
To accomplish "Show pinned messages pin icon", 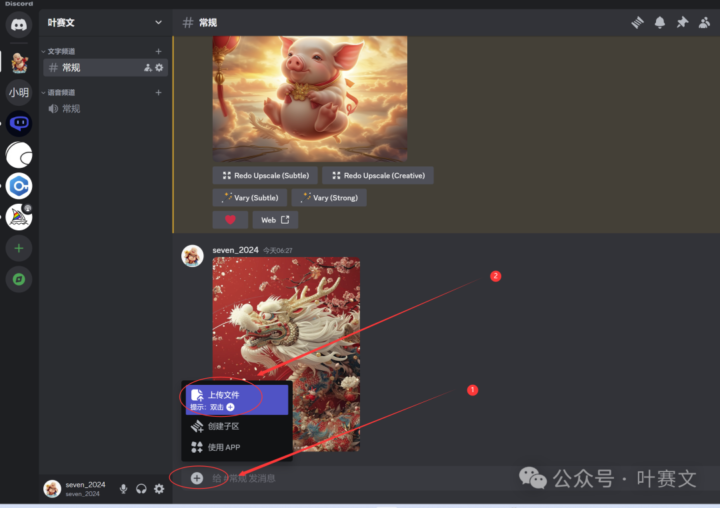I will point(682,22).
